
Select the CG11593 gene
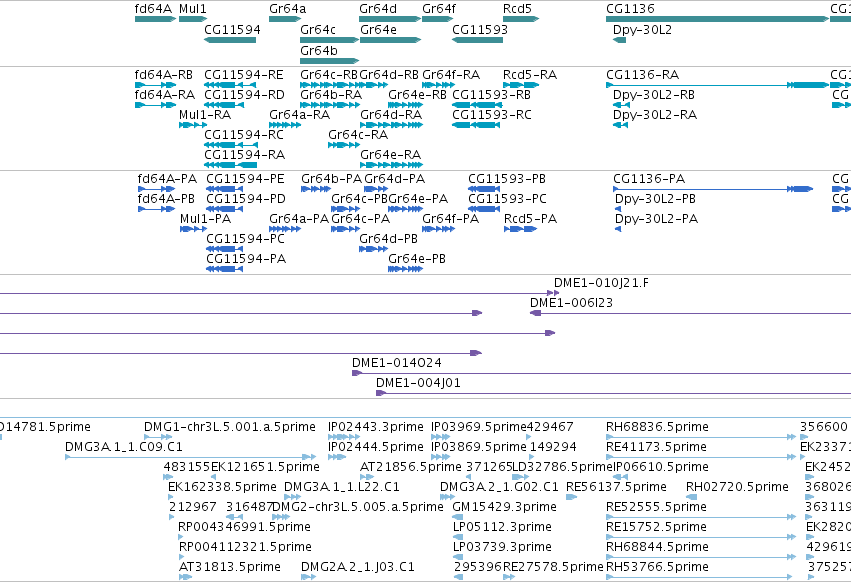(x=478, y=40)
